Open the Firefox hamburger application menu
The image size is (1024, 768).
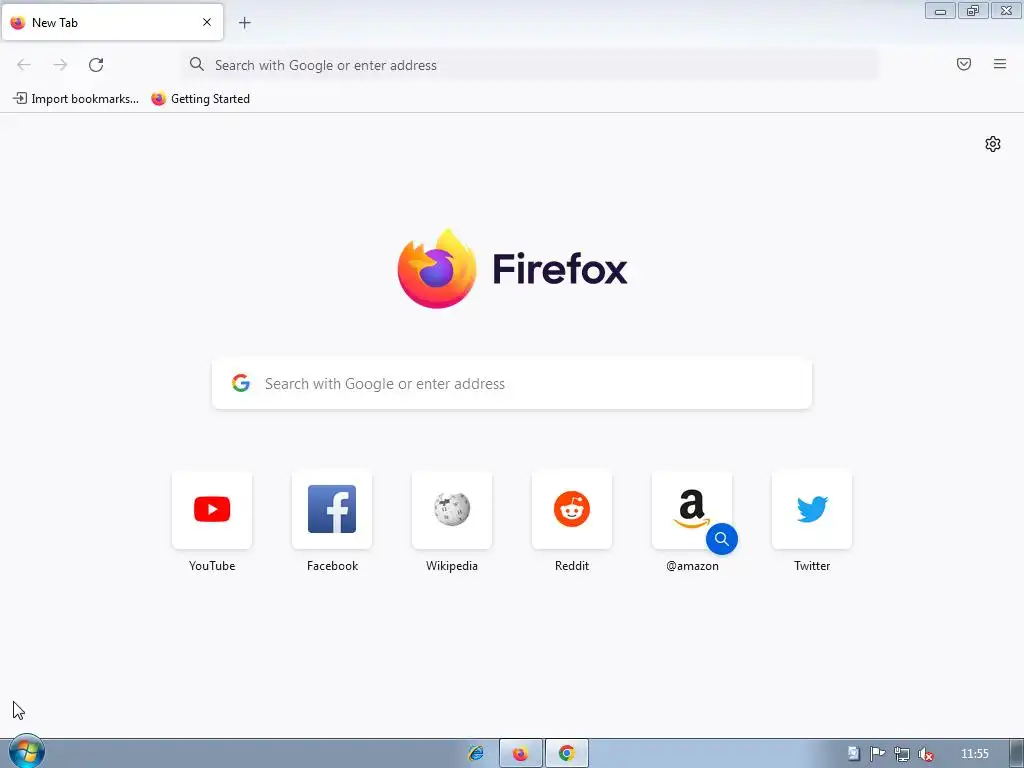pyautogui.click(x=1000, y=64)
